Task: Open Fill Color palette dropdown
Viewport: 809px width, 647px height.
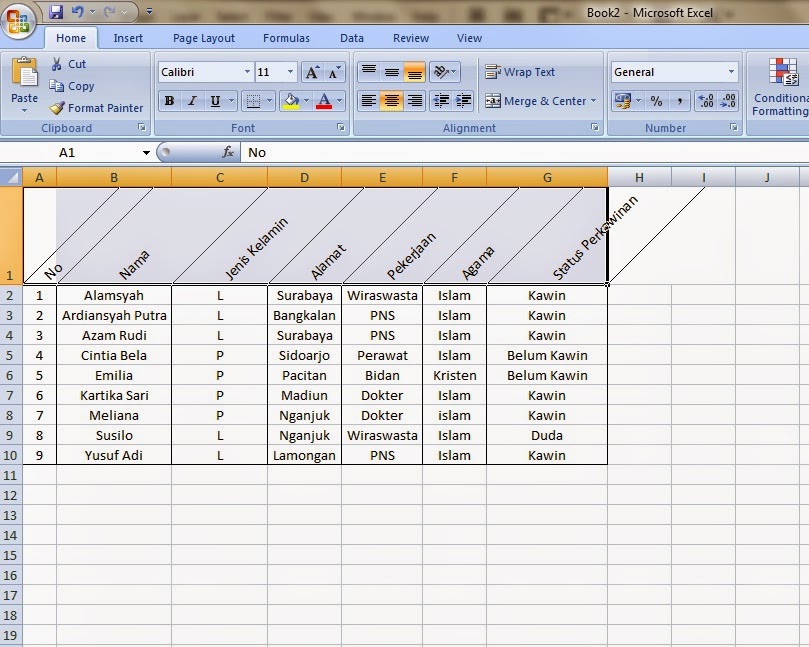Action: click(307, 101)
